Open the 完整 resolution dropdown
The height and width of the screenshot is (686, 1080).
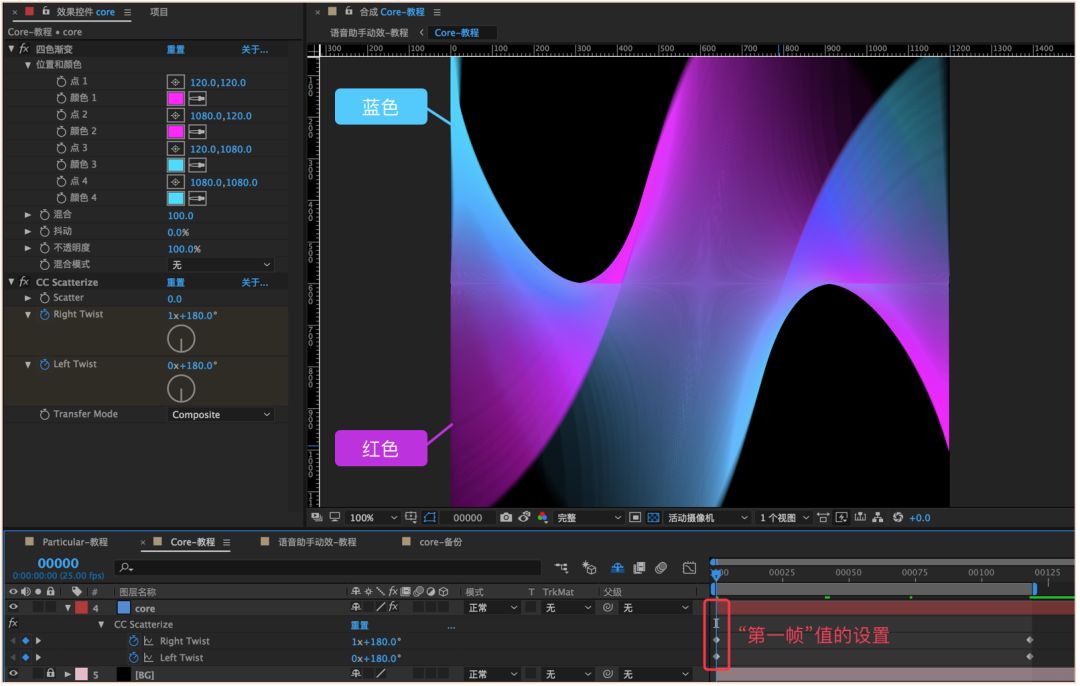[589, 518]
